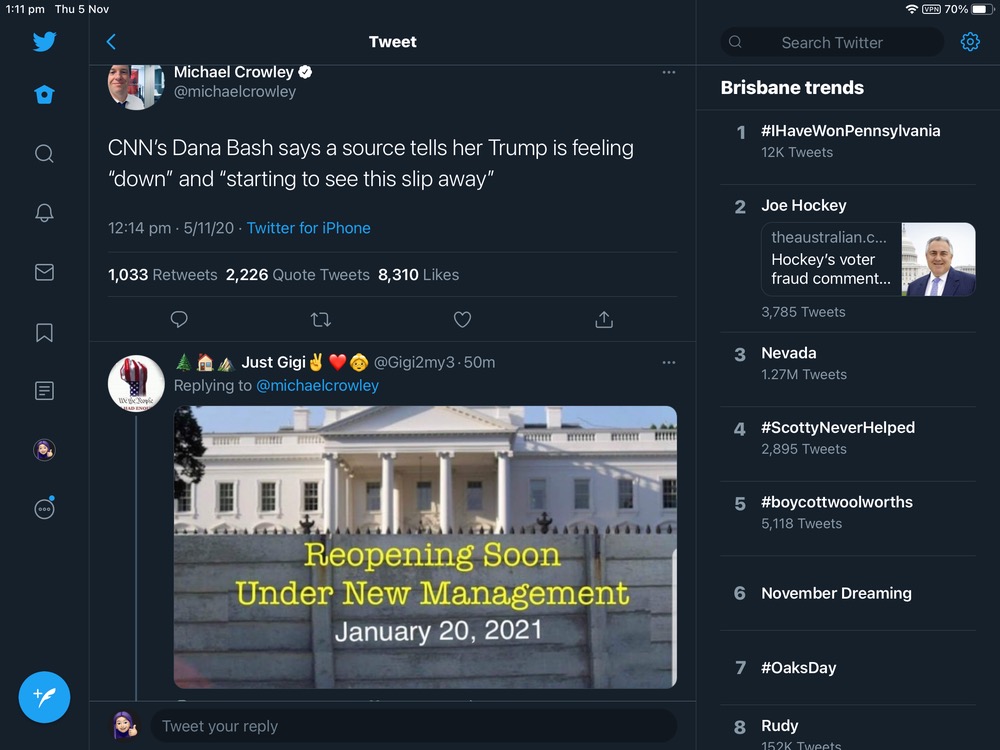The height and width of the screenshot is (750, 1000).
Task: Open Notifications bell icon
Action: [44, 213]
